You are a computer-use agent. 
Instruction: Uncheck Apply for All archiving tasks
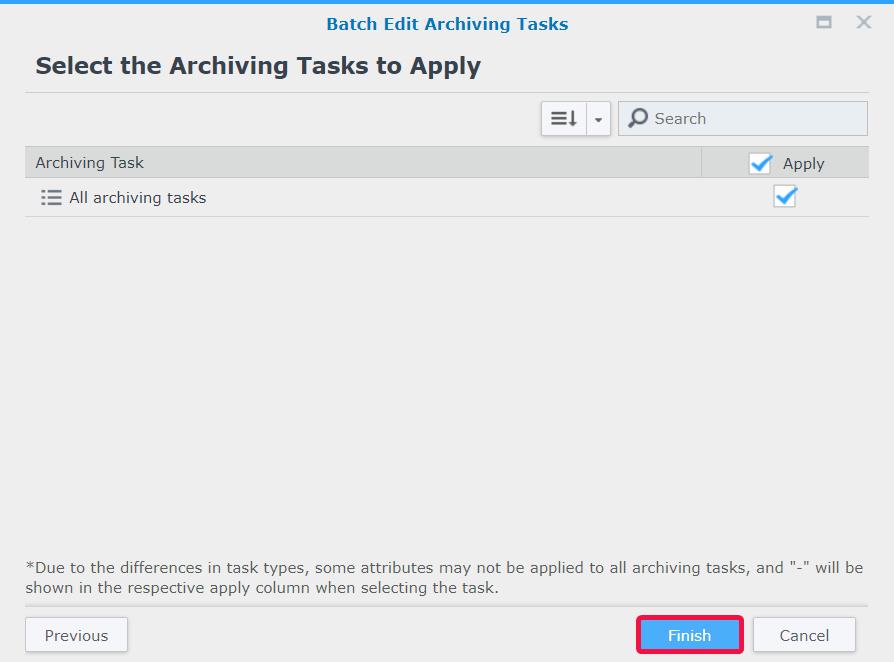pos(785,197)
